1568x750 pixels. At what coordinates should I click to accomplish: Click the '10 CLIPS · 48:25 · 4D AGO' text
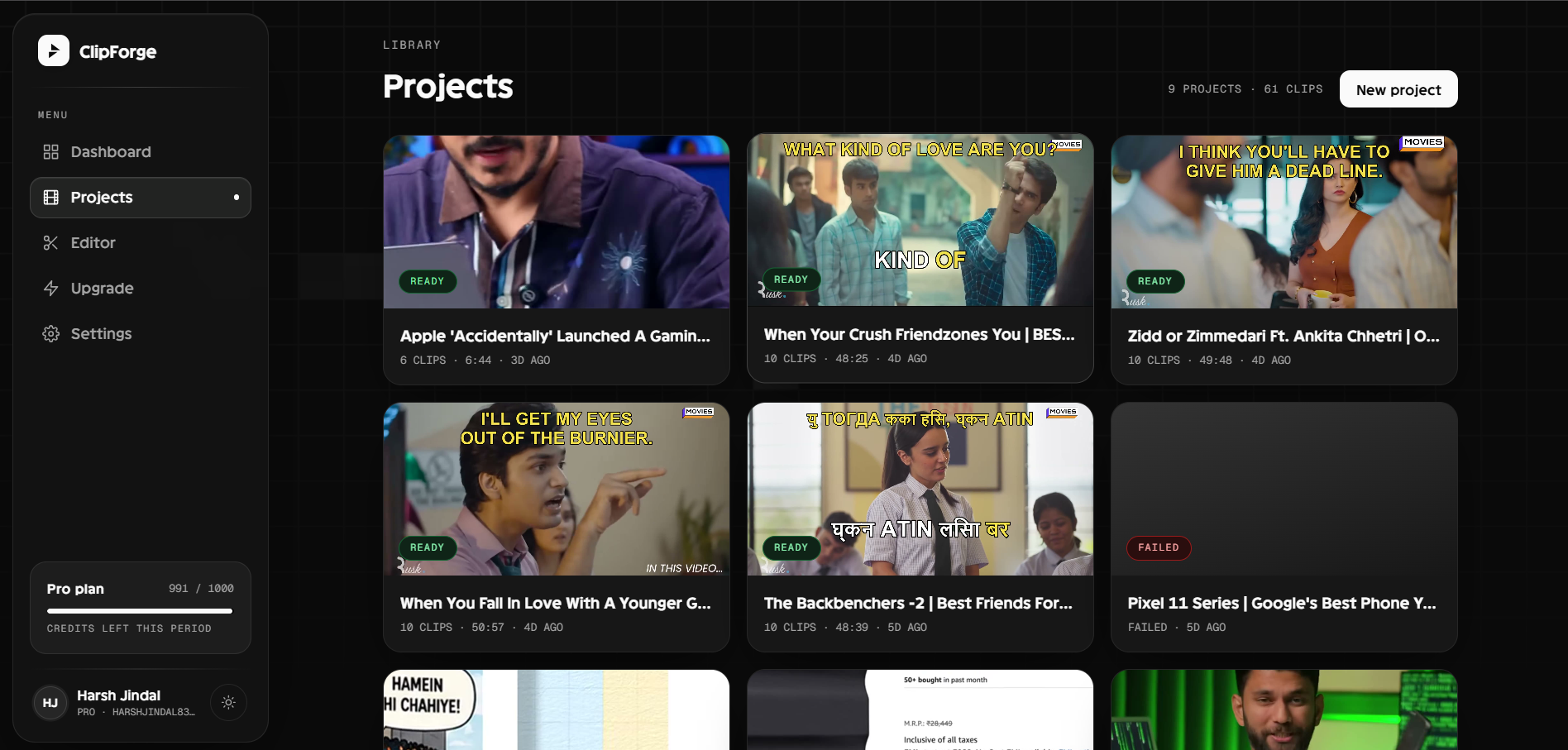846,359
